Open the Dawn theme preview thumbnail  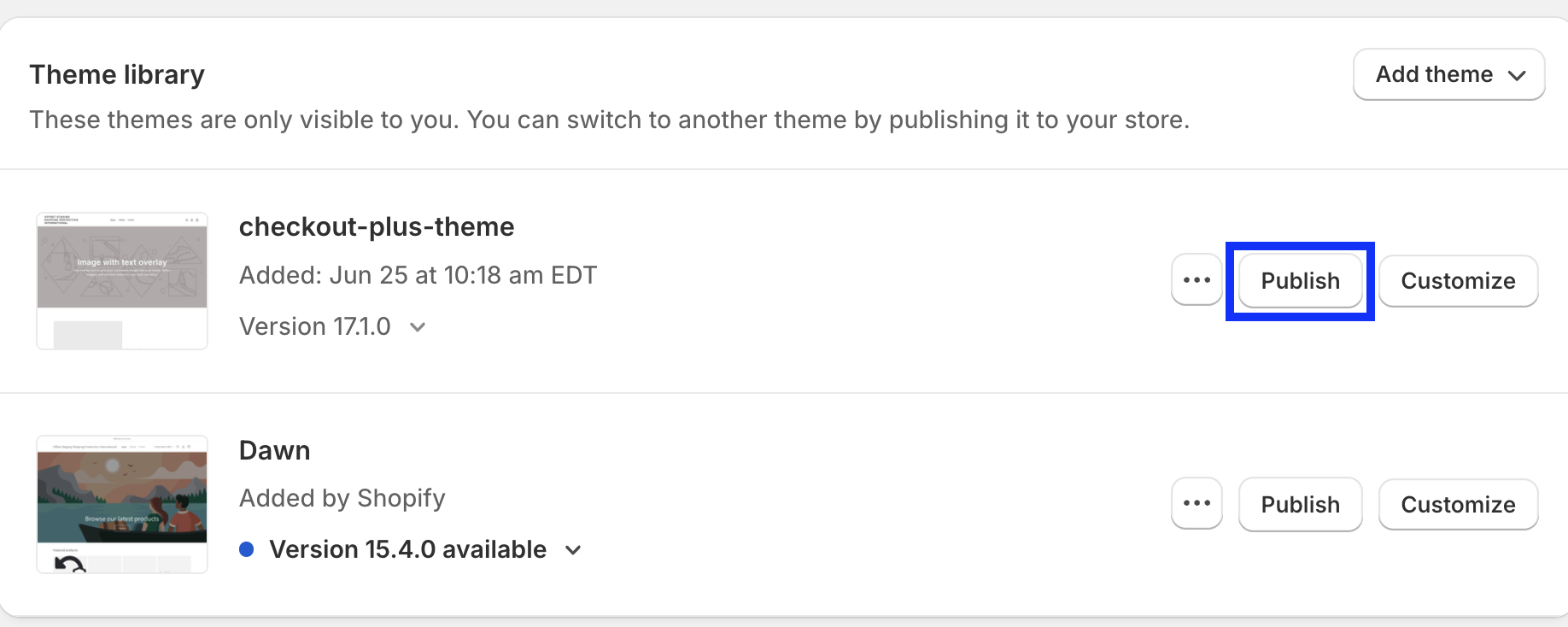(122, 504)
